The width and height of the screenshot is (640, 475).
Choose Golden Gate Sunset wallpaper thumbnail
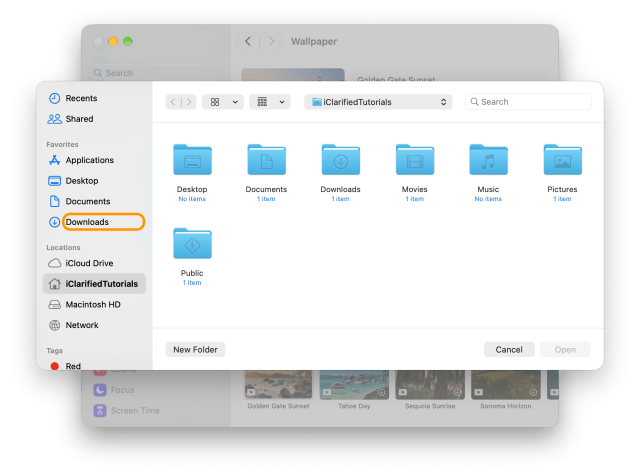pos(278,384)
